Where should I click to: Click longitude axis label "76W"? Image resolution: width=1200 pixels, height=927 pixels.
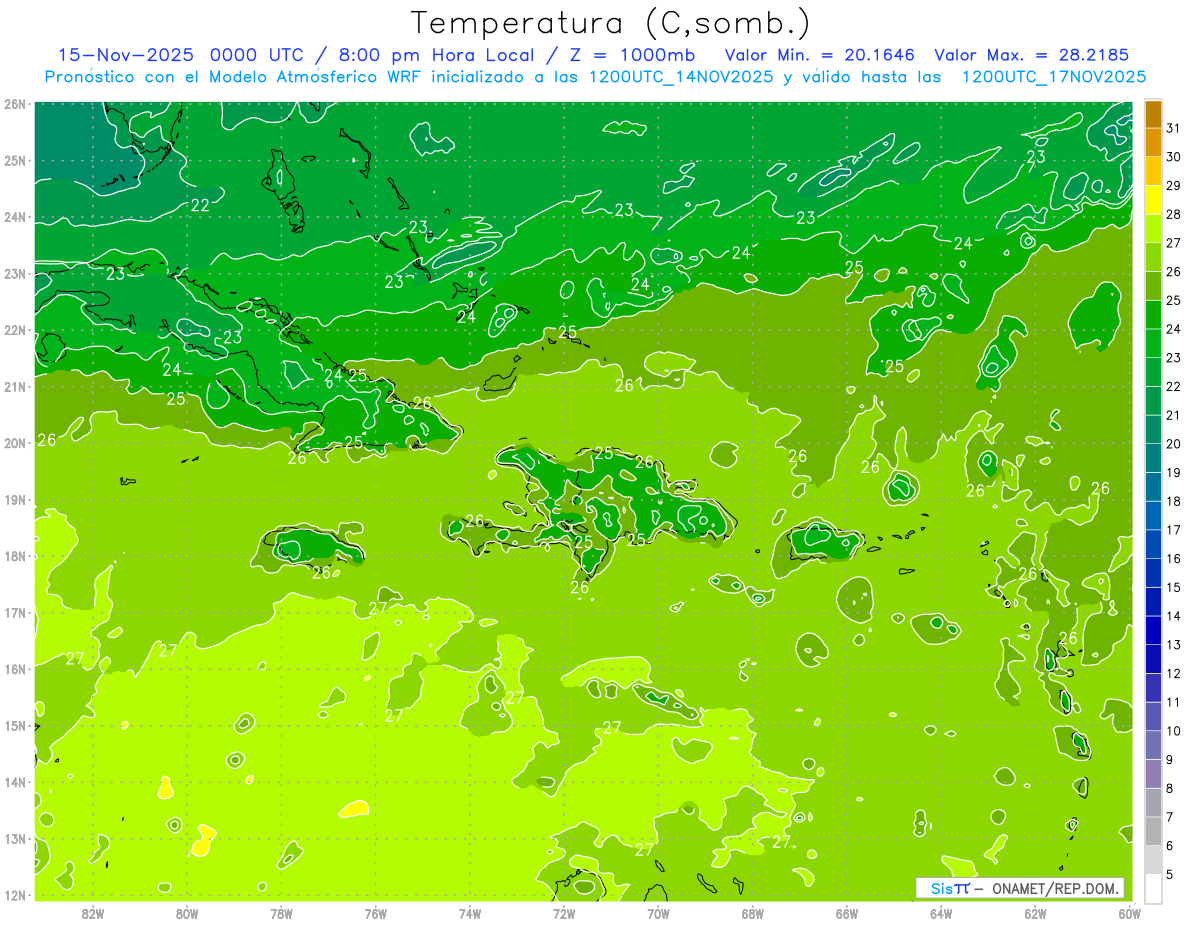(376, 913)
